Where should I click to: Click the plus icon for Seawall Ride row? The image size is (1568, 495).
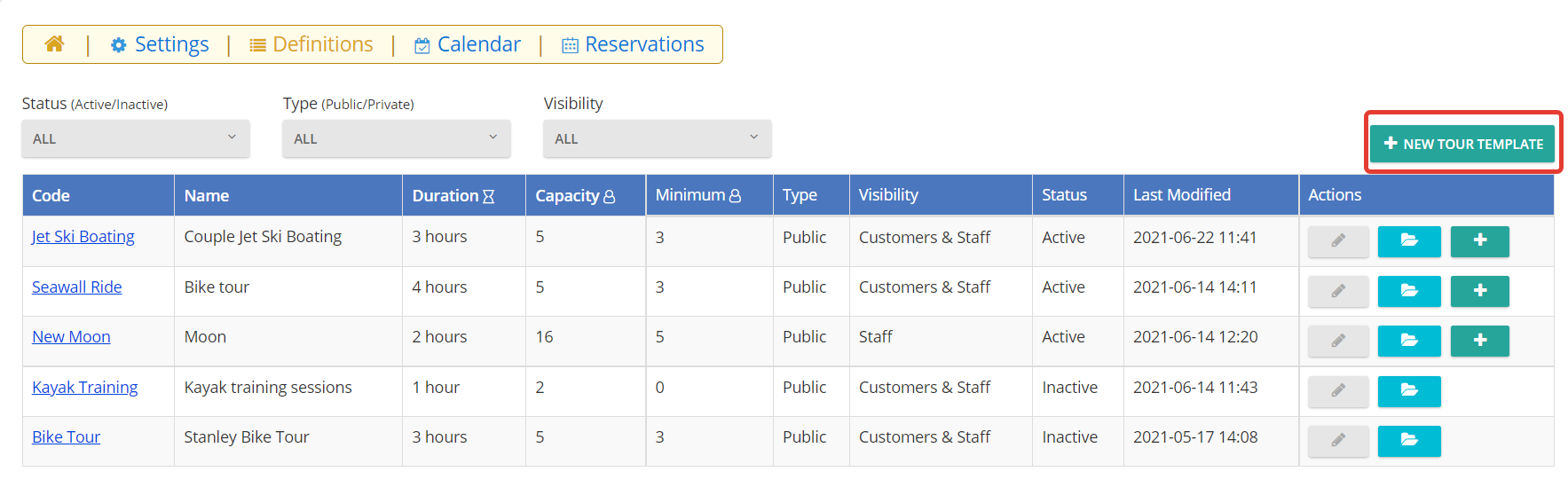(x=1480, y=291)
